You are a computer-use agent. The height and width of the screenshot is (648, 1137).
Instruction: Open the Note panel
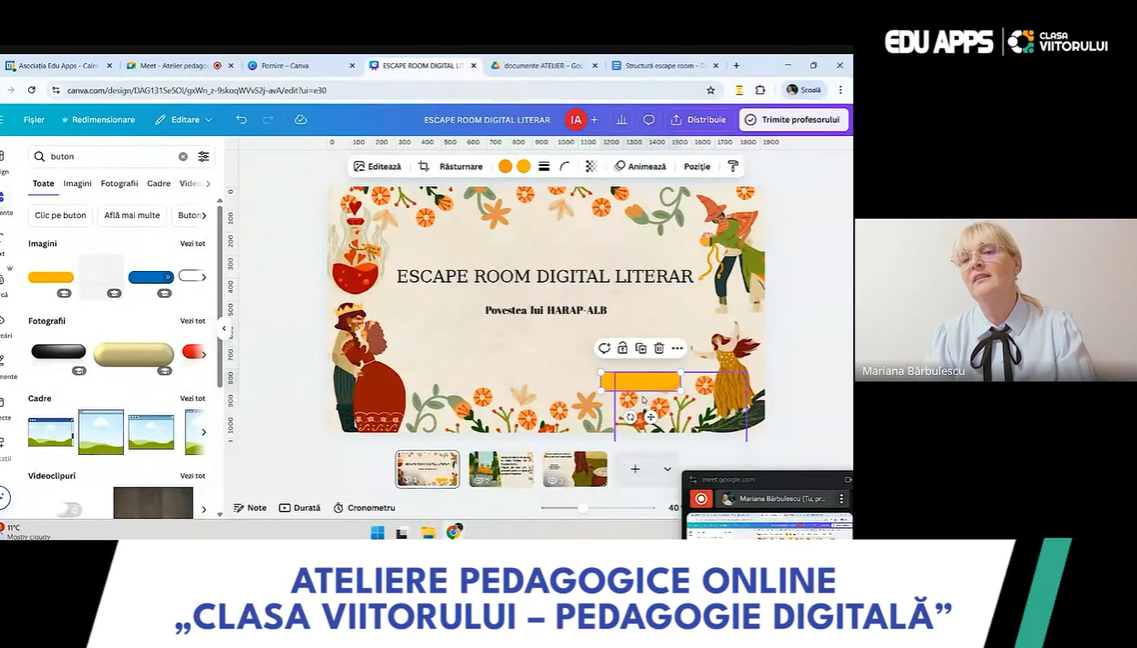250,508
